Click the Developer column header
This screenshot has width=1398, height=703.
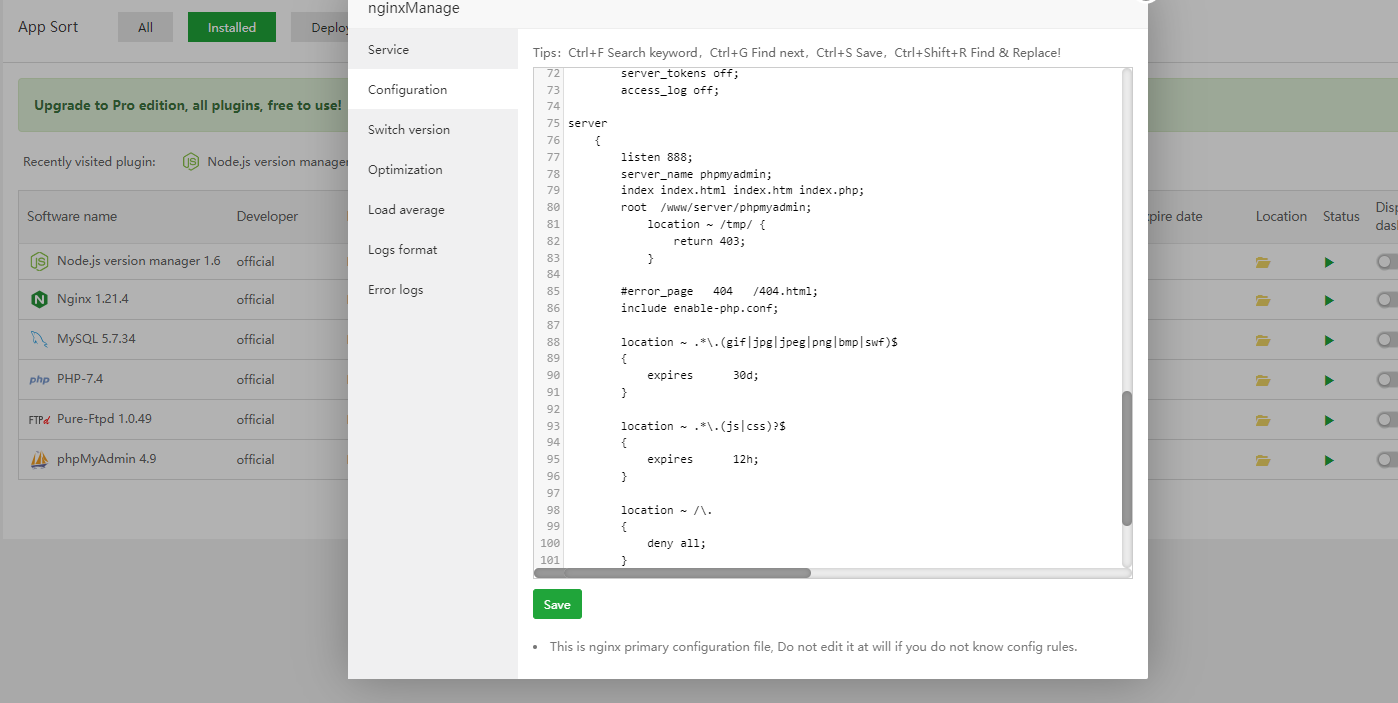(267, 216)
